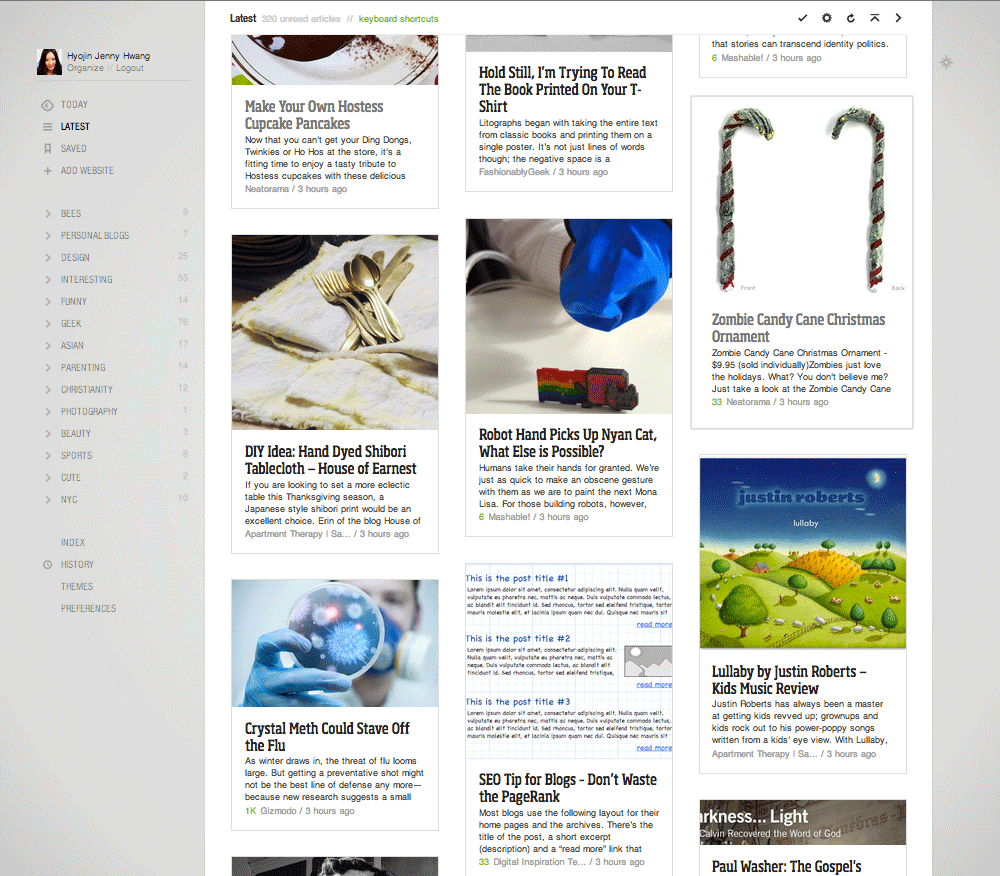The height and width of the screenshot is (876, 1000).
Task: Click the Today icon in sidebar
Action: pyautogui.click(x=47, y=105)
